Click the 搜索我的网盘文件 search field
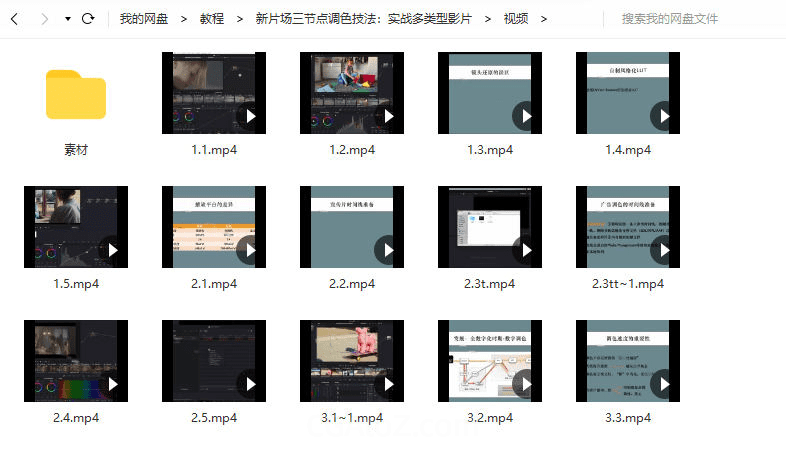 pyautogui.click(x=690, y=19)
